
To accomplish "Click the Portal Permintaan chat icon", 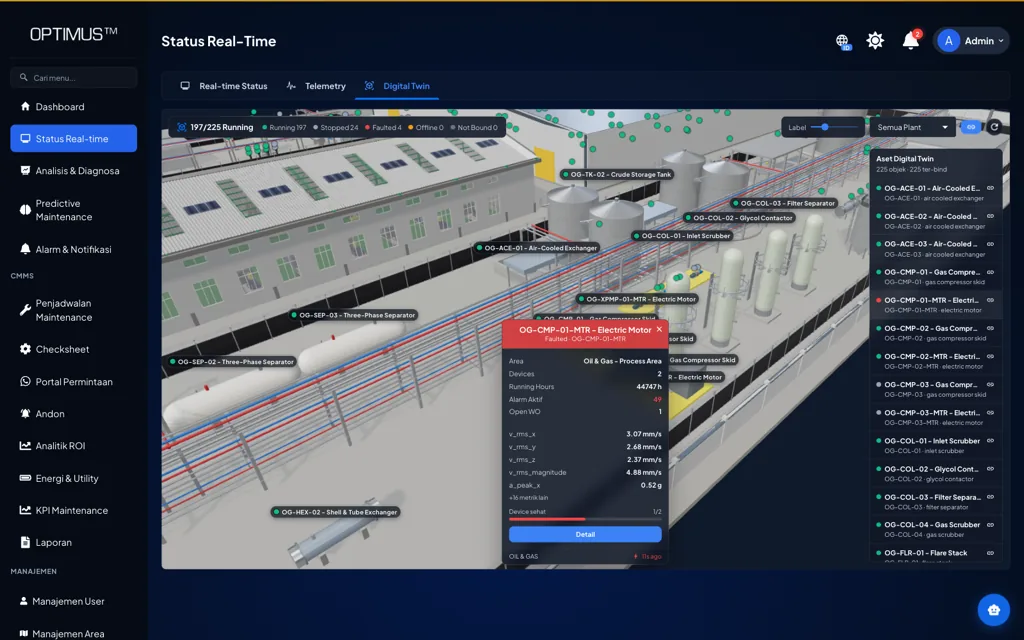I will (x=25, y=381).
